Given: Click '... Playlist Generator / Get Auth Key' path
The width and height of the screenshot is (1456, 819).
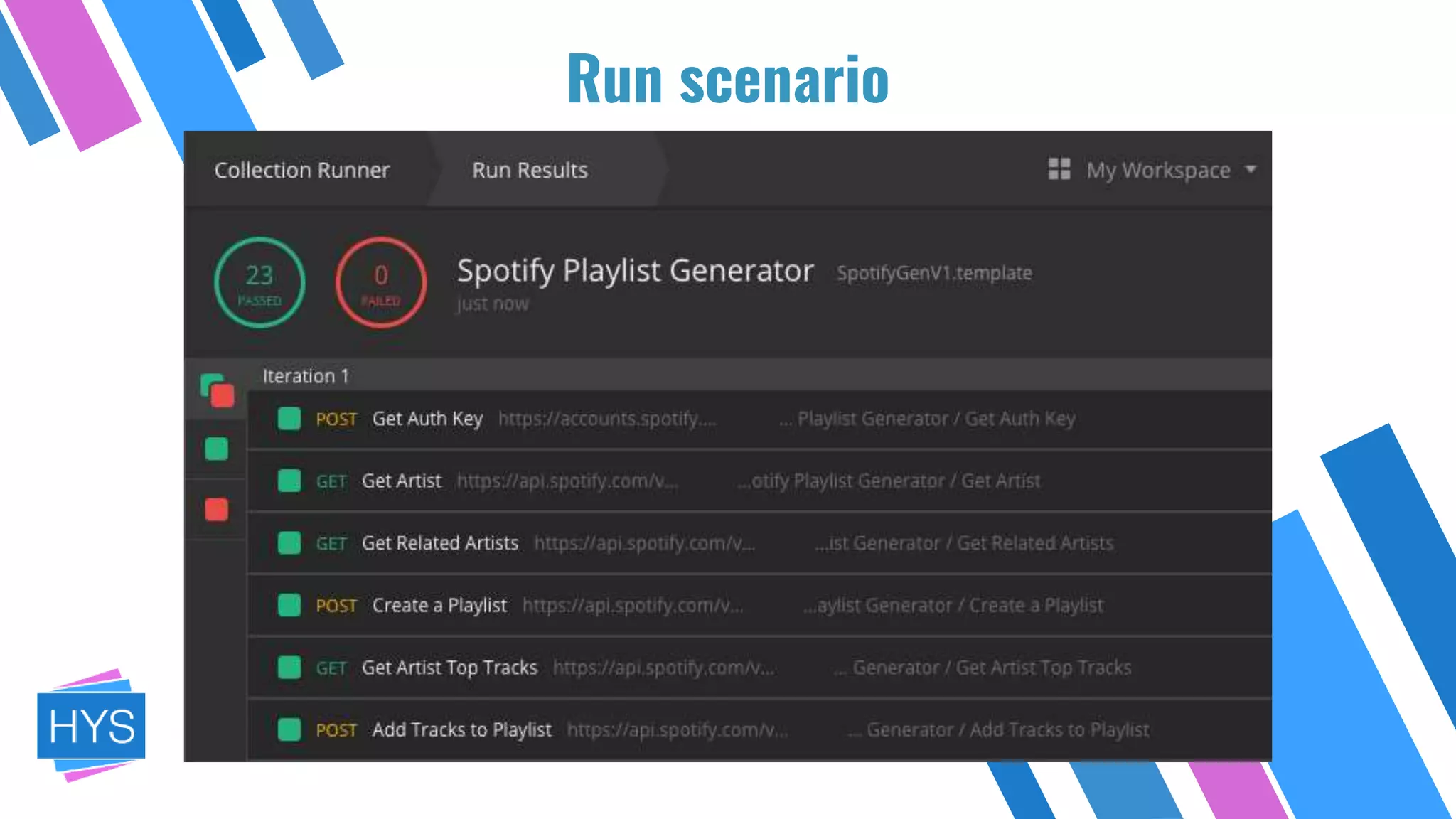Looking at the screenshot, I should (x=927, y=419).
